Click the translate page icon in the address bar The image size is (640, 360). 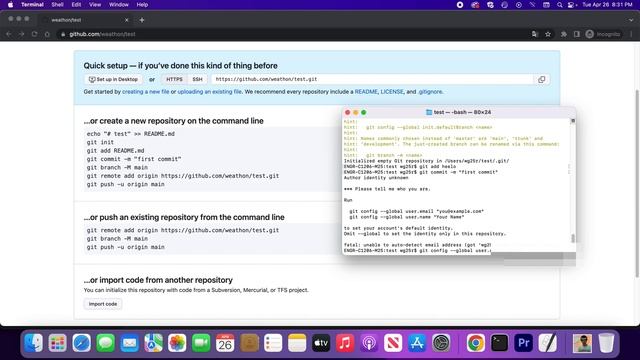pos(535,34)
